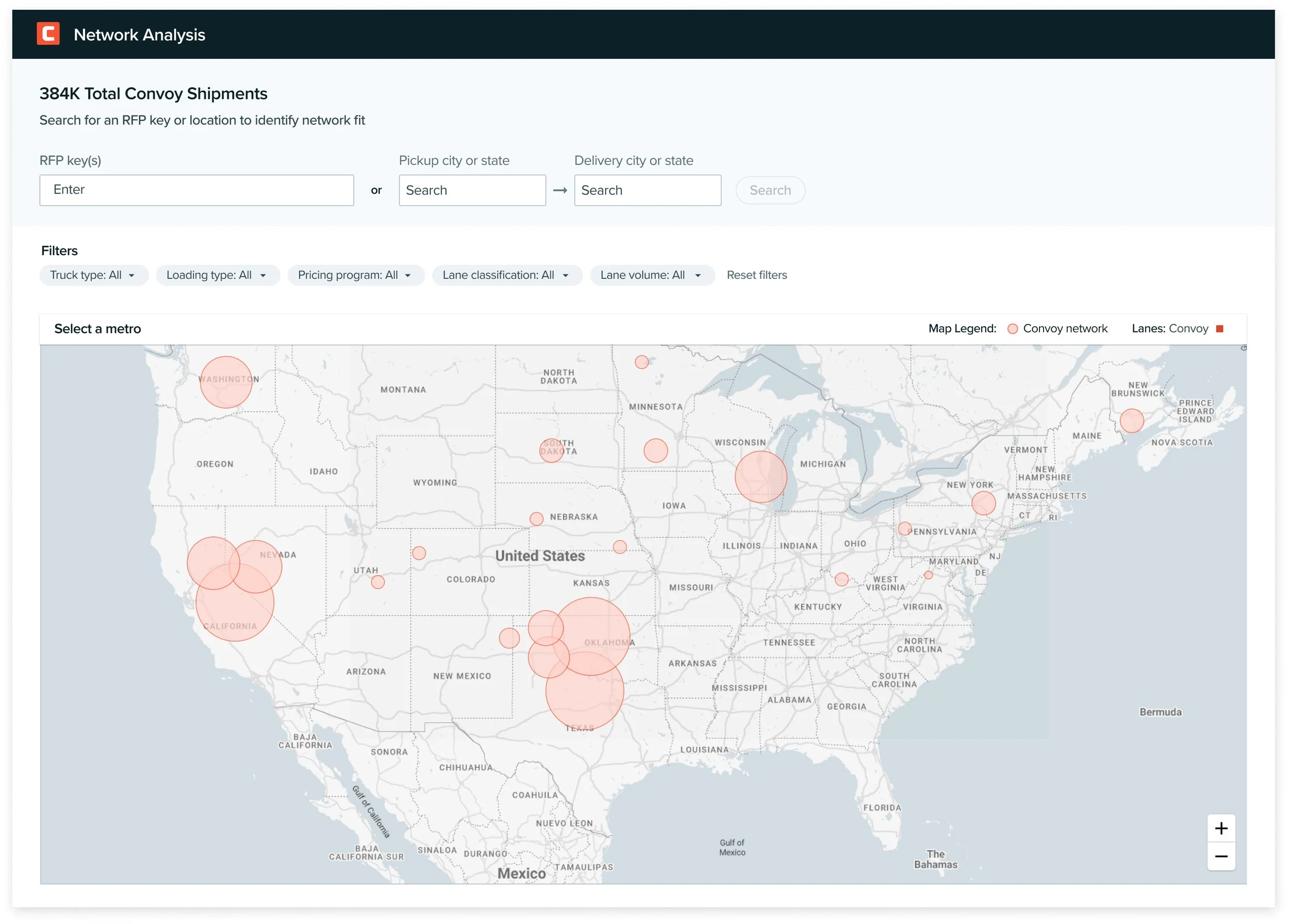The image size is (1289, 924).
Task: Click the Minnesota metro bubble
Action: [x=655, y=450]
